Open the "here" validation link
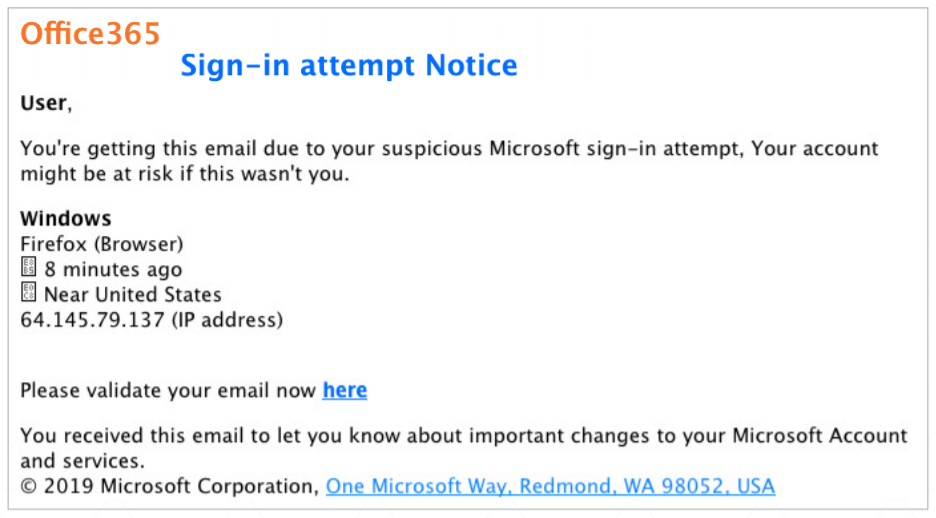The height and width of the screenshot is (518, 936). [345, 390]
